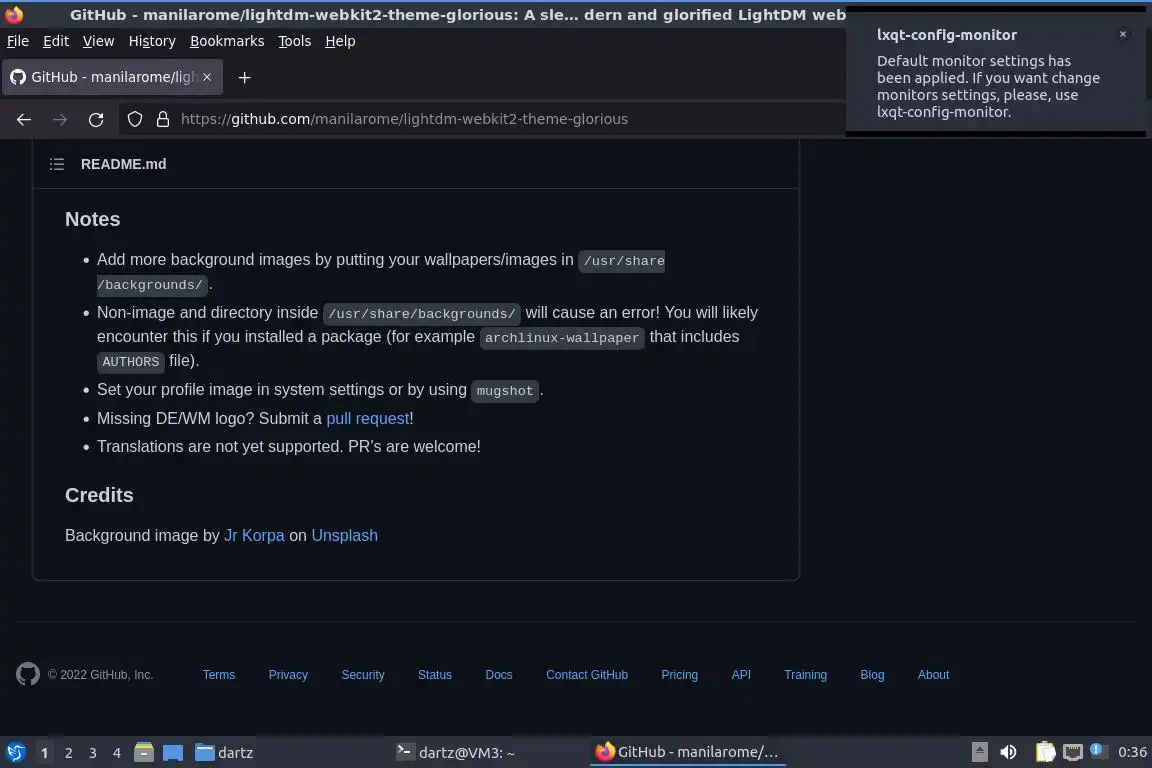Click the AUTHORS code text
The image size is (1152, 768).
131,362
